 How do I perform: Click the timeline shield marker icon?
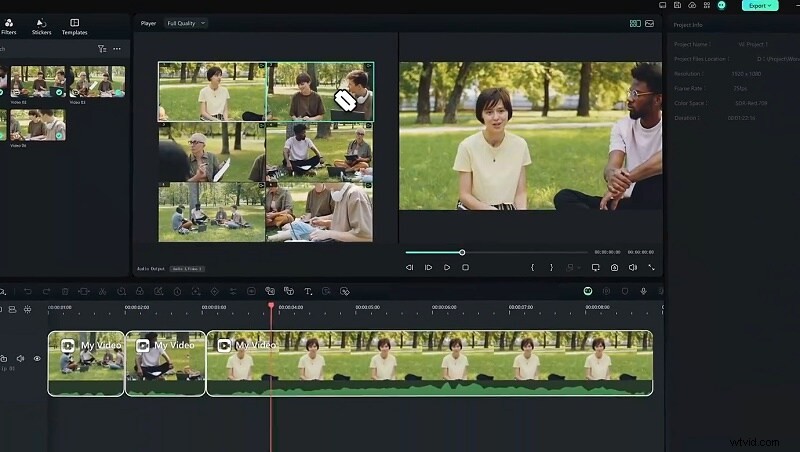(x=625, y=291)
